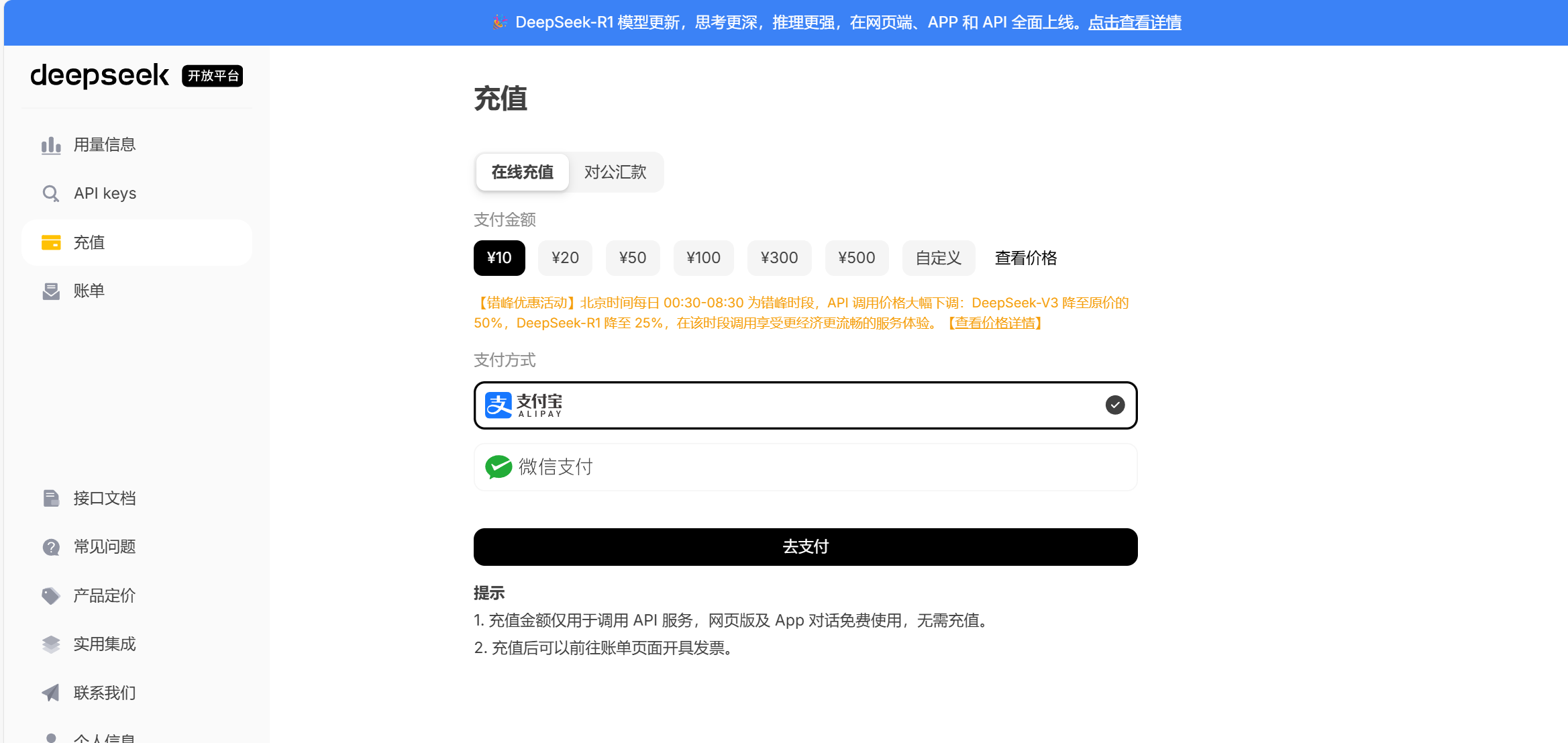This screenshot has width=1568, height=743.
Task: Click the bar chart icon for 用量信息
Action: [x=51, y=145]
